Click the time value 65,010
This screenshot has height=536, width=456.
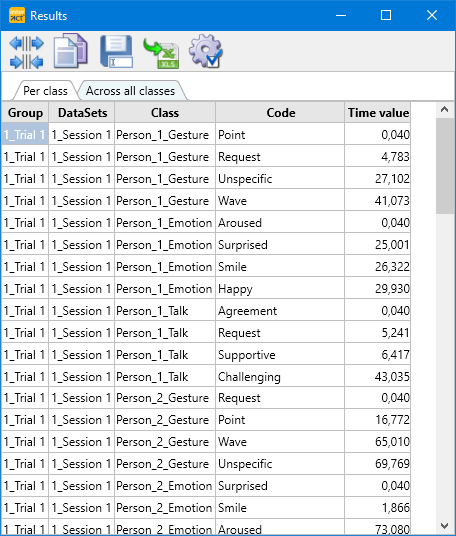[x=378, y=442]
